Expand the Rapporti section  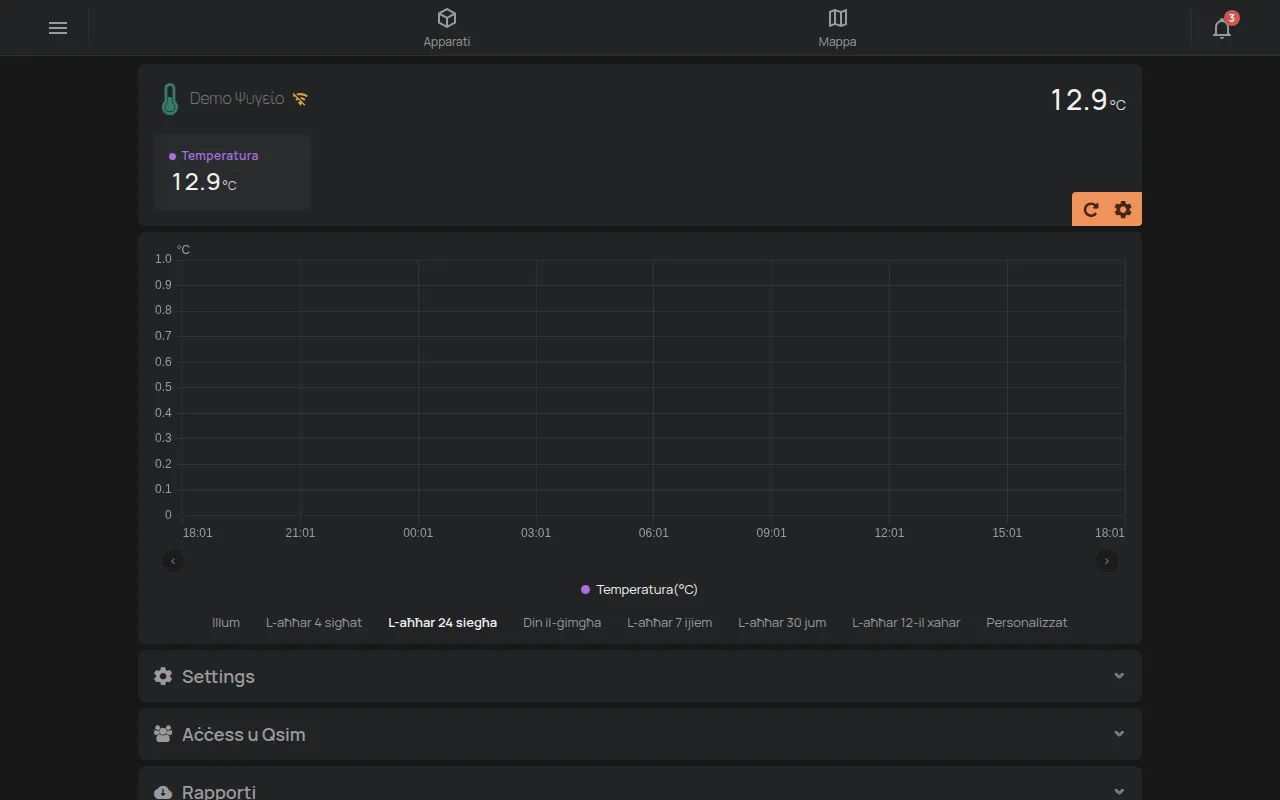pos(640,785)
